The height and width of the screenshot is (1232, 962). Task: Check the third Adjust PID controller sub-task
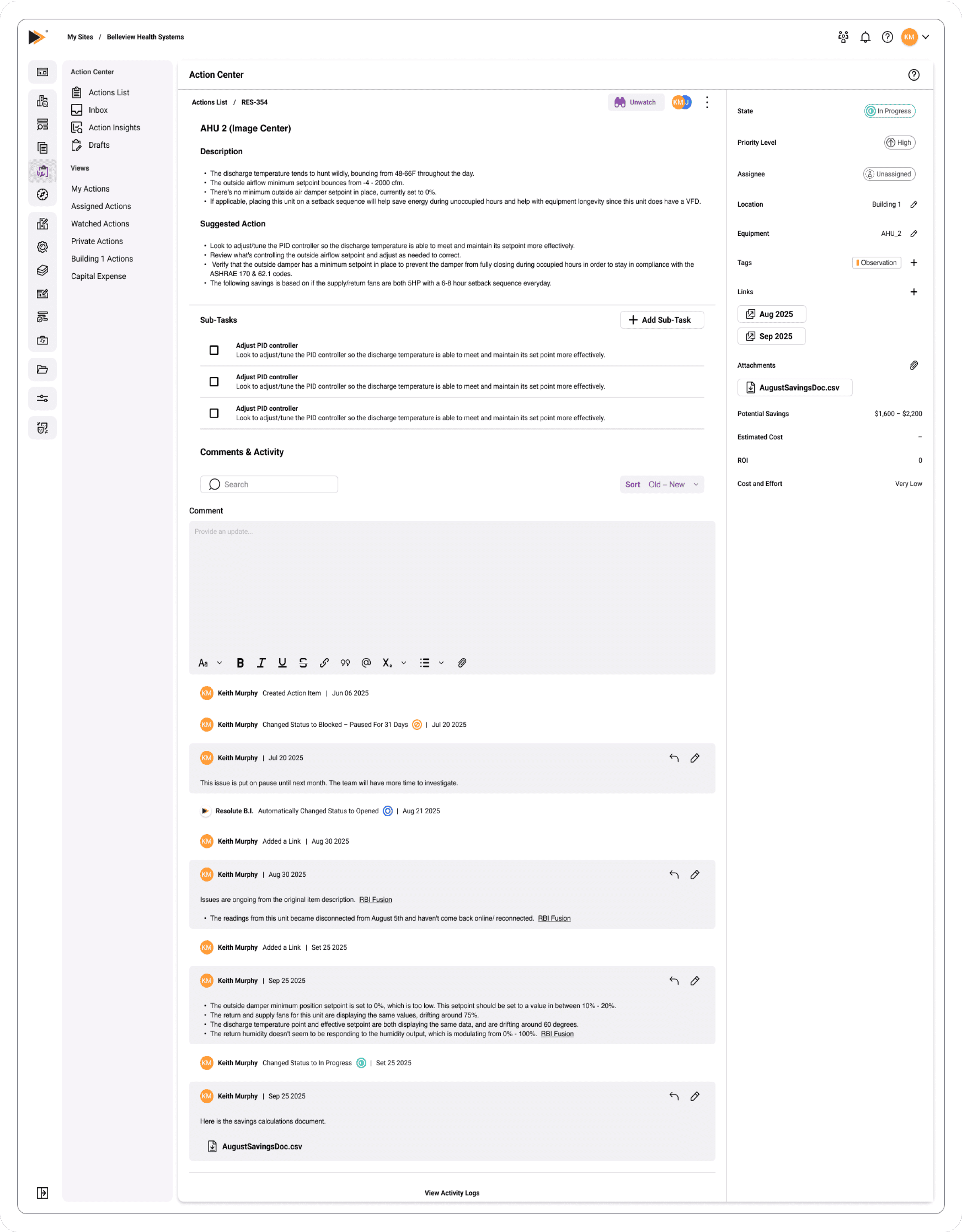pos(214,414)
